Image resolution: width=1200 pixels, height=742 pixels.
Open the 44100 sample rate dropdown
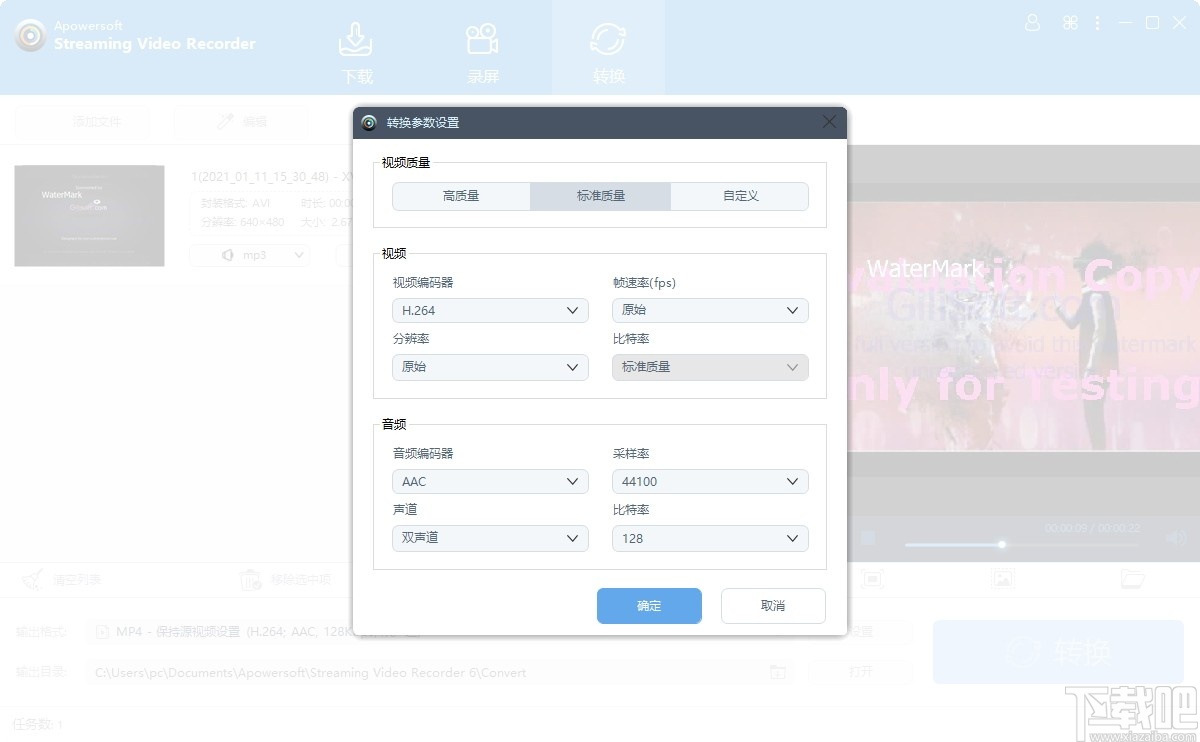[x=710, y=481]
